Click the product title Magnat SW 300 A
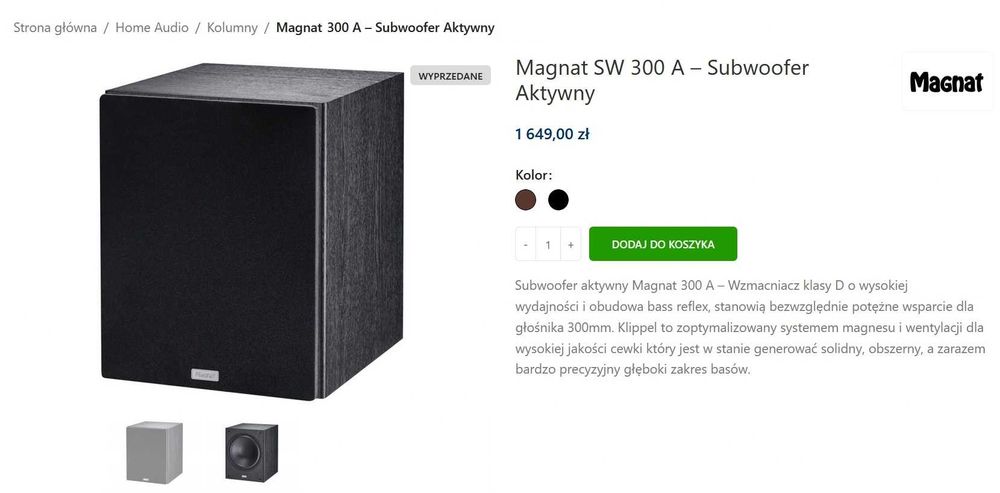The image size is (1000, 493). point(662,80)
